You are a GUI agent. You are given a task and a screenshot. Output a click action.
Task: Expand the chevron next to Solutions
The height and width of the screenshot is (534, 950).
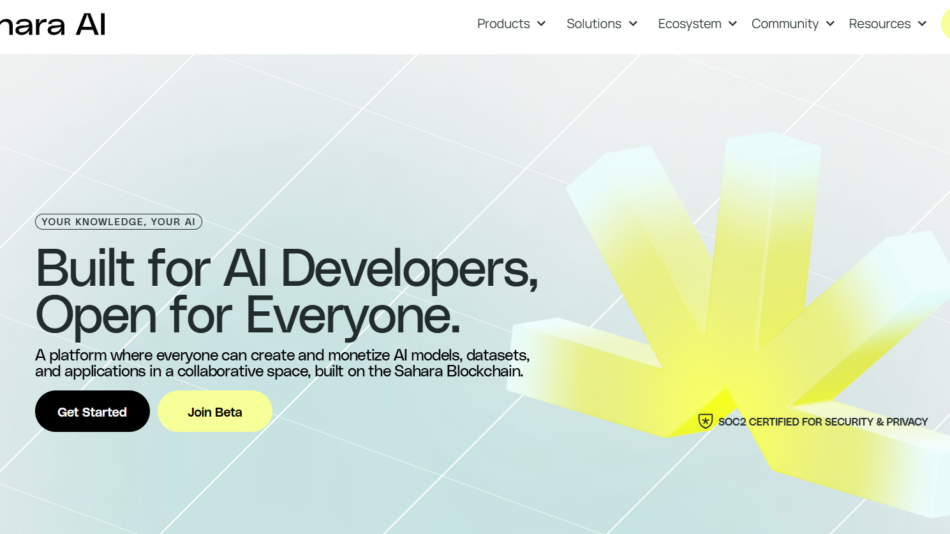point(633,24)
